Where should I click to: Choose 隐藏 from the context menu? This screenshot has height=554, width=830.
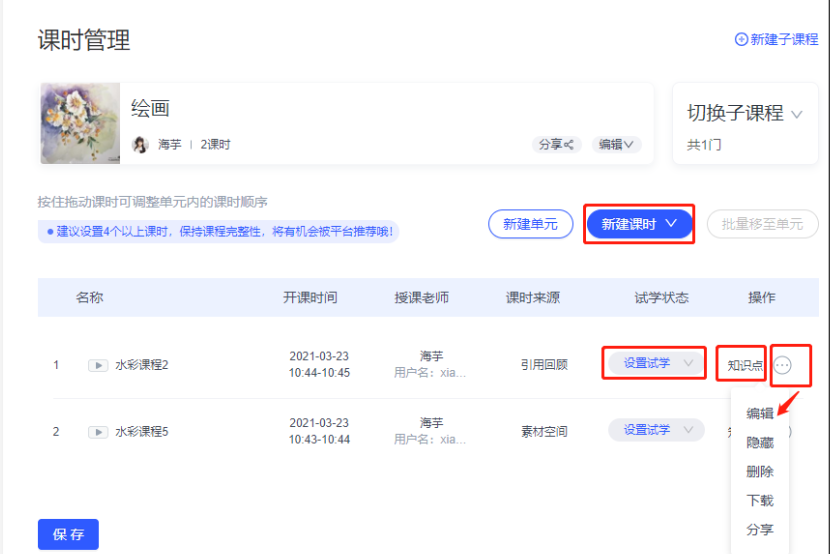tap(760, 442)
